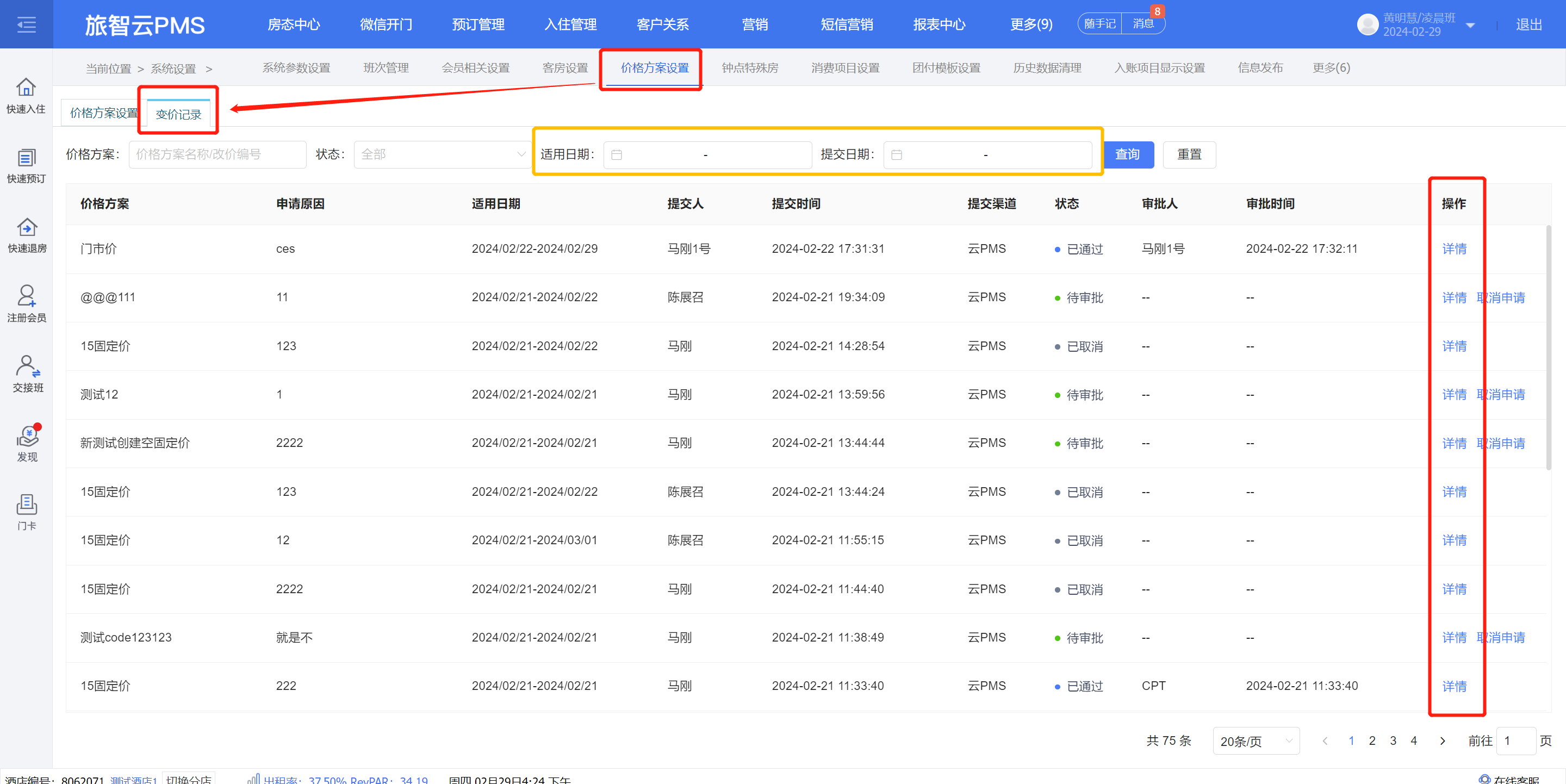Open 入住管理 menu
The height and width of the screenshot is (784, 1566).
point(570,24)
